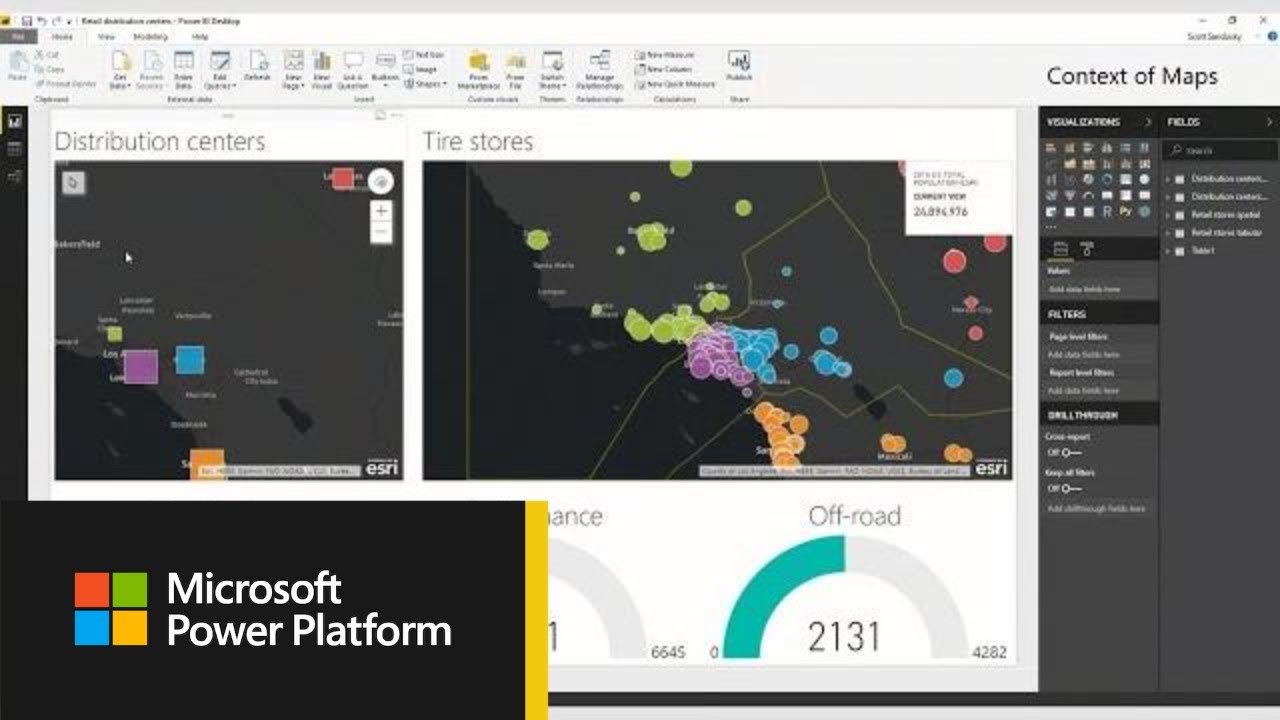Image resolution: width=1280 pixels, height=720 pixels.
Task: Select the Python visual icon
Action: (x=1126, y=211)
